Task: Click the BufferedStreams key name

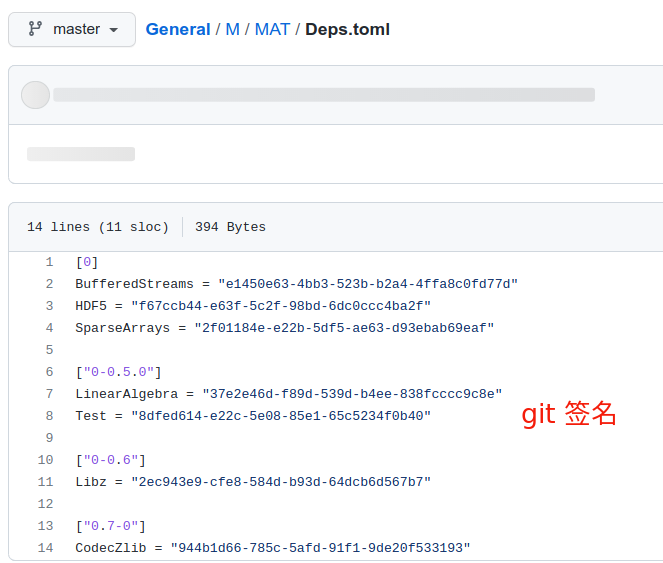Action: 134,284
